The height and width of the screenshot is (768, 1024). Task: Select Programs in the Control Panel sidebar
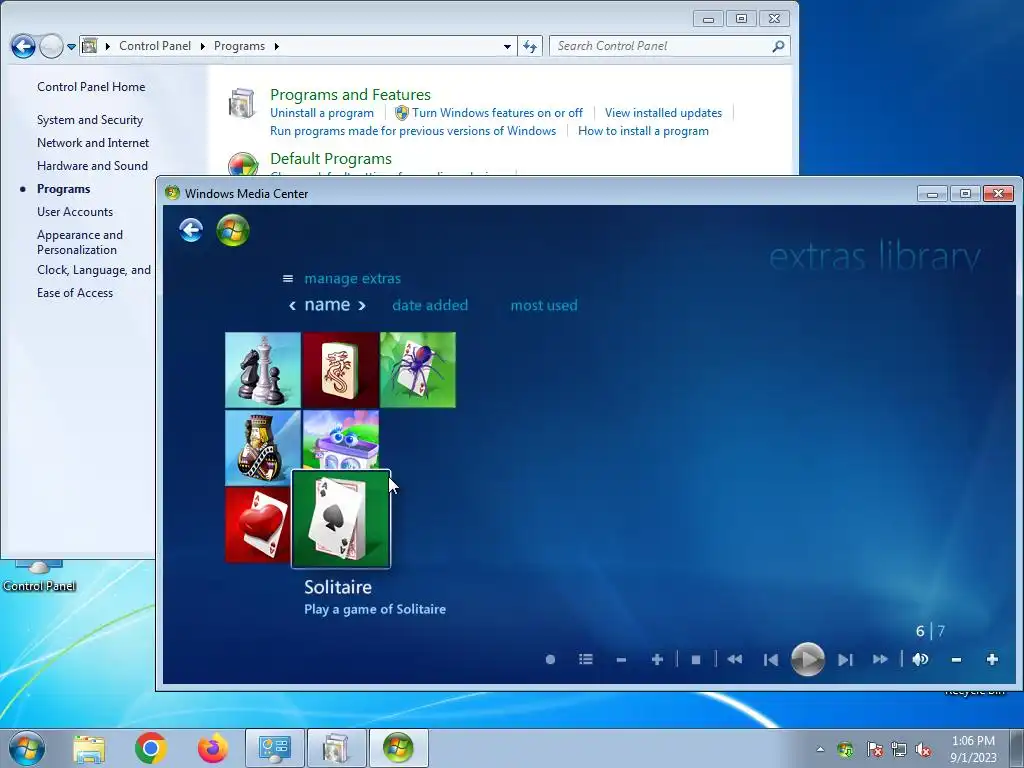[x=64, y=189]
